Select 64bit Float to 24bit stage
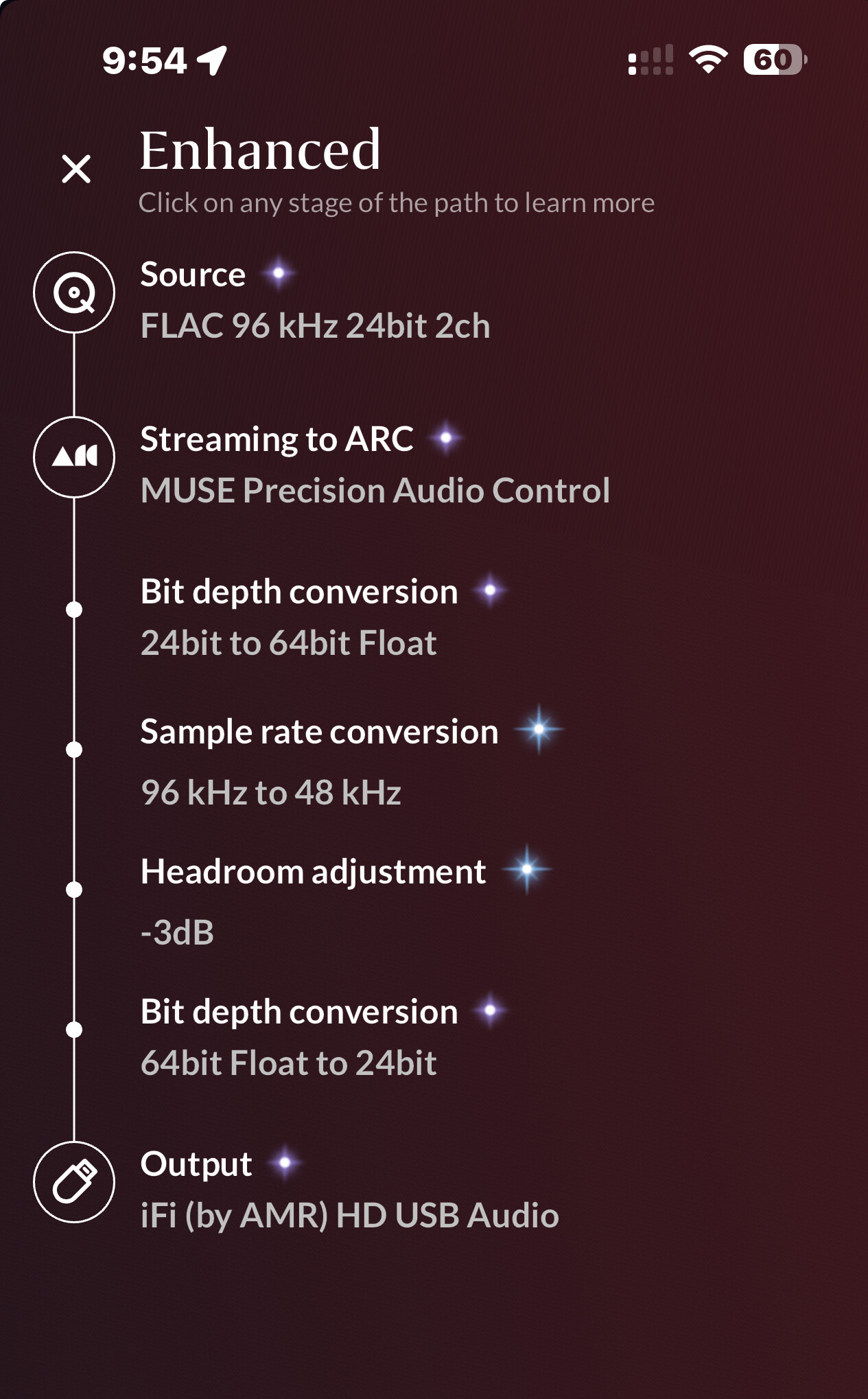Viewport: 868px width, 1399px height. [x=299, y=1037]
